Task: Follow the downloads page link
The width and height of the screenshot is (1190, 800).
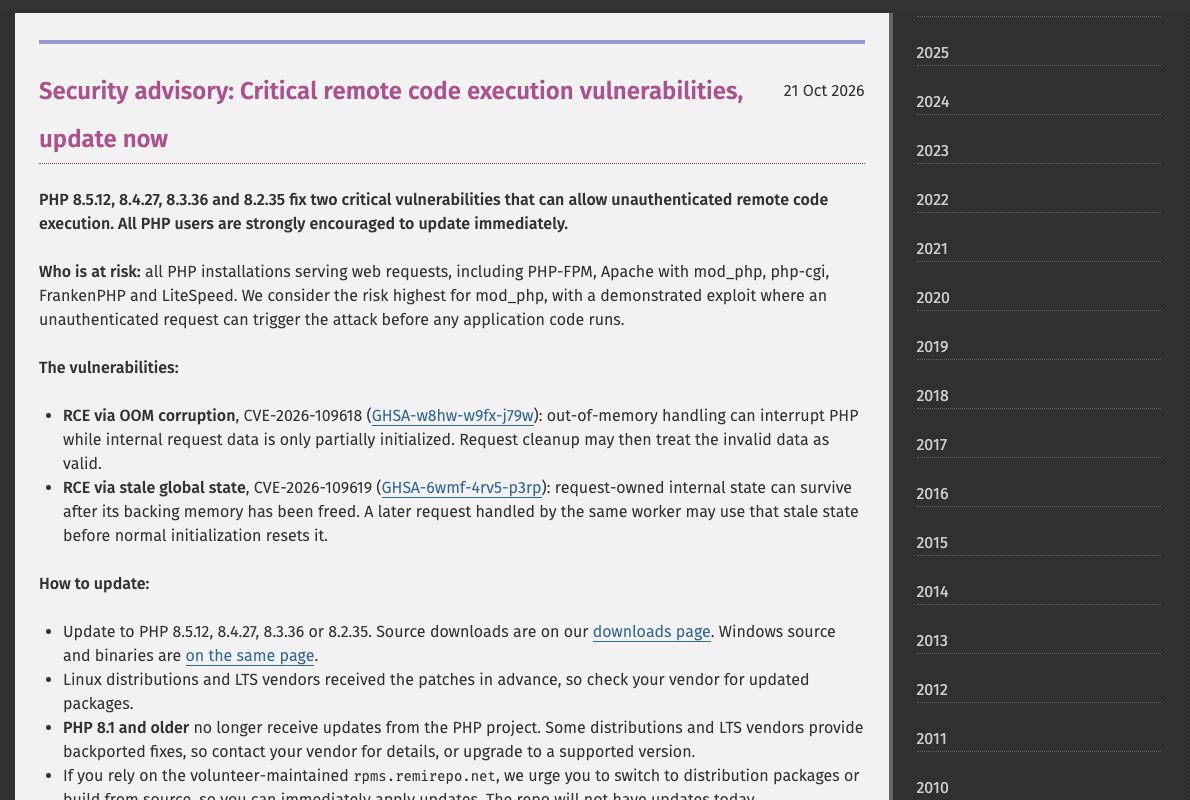Action: (651, 632)
